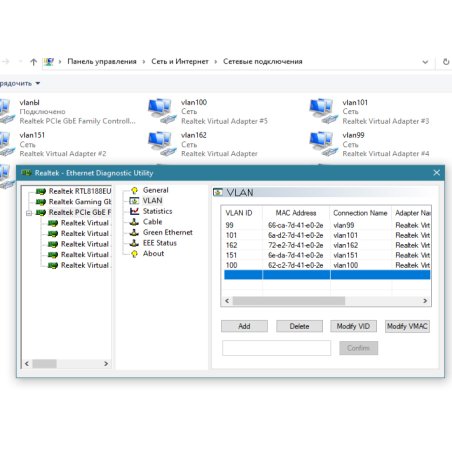Click MAC address 72-e2-7d-41-e0-2e cell
The height and width of the screenshot is (452, 452).
[x=295, y=245]
